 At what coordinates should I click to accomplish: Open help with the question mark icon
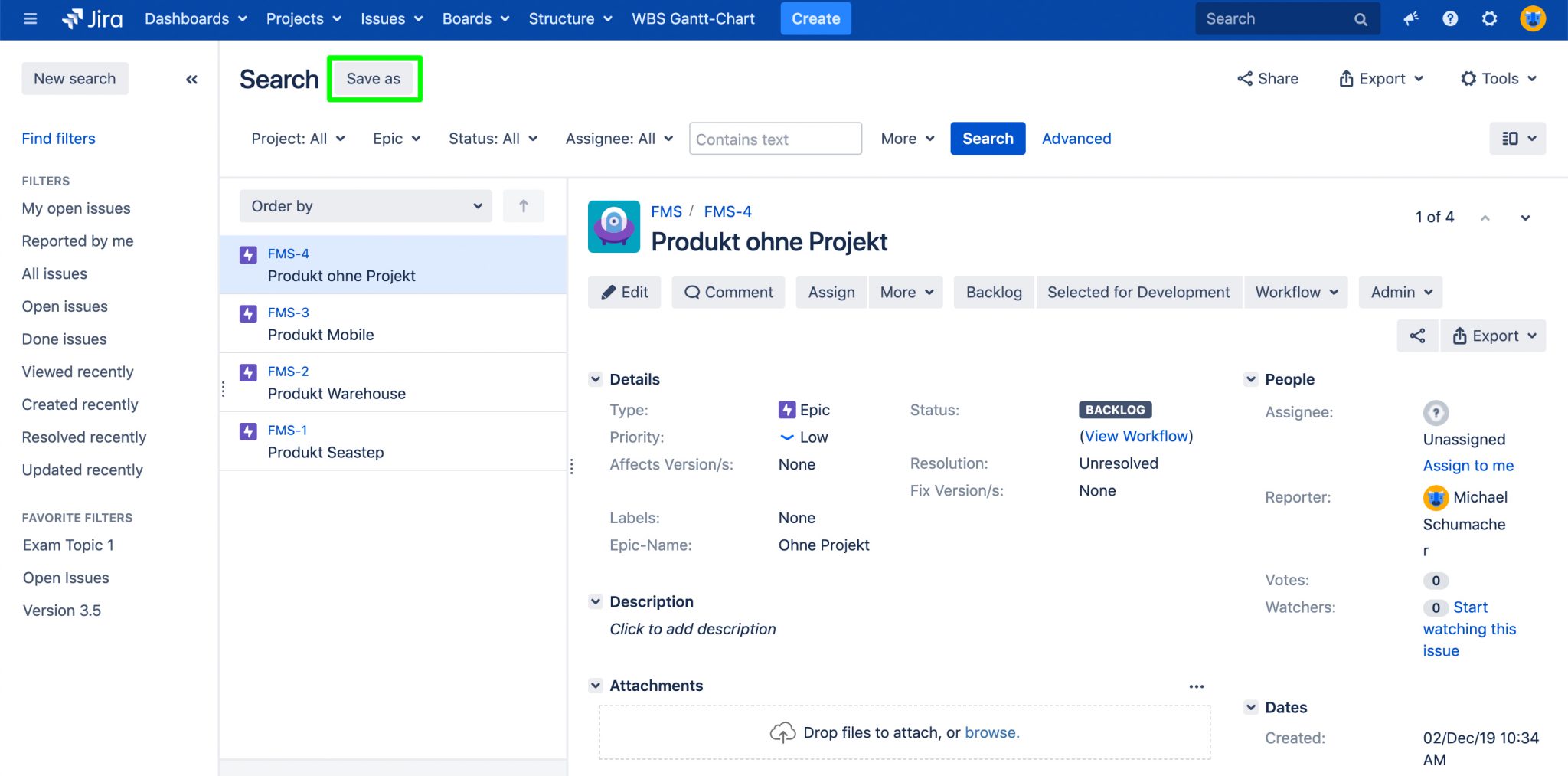tap(1450, 18)
